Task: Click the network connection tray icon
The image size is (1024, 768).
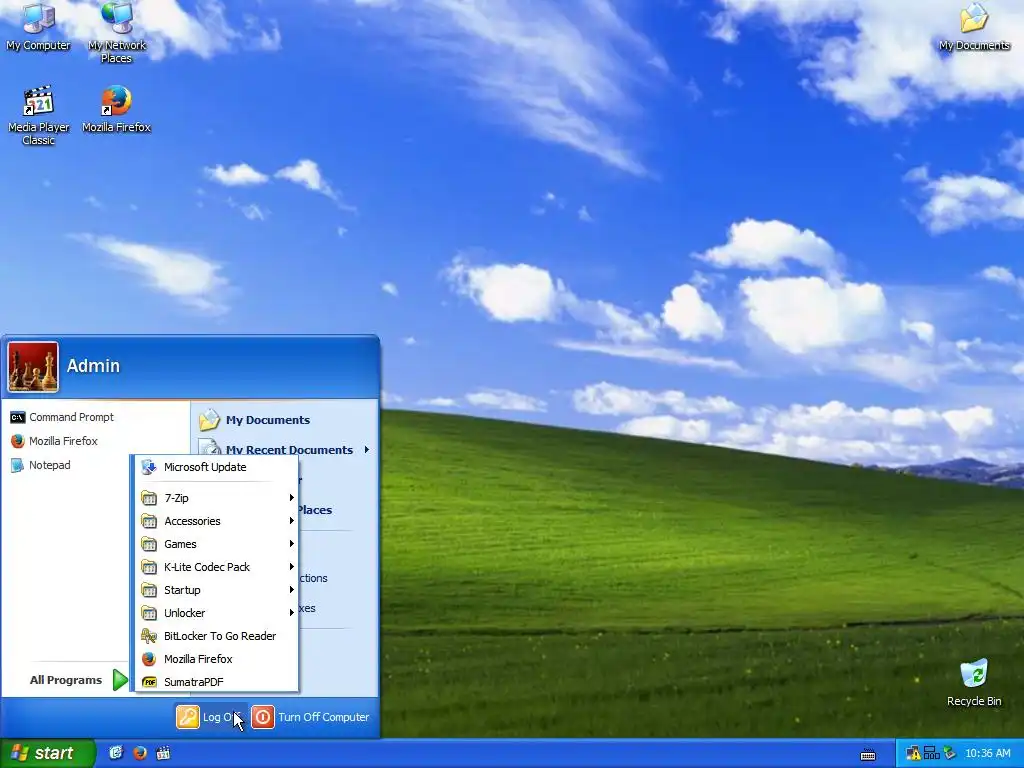Action: tap(931, 754)
